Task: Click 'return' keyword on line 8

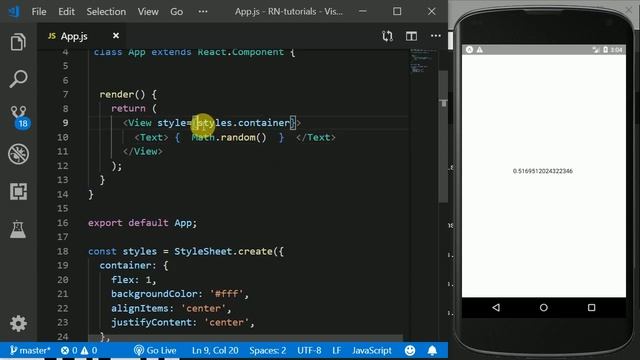Action: tap(128, 109)
